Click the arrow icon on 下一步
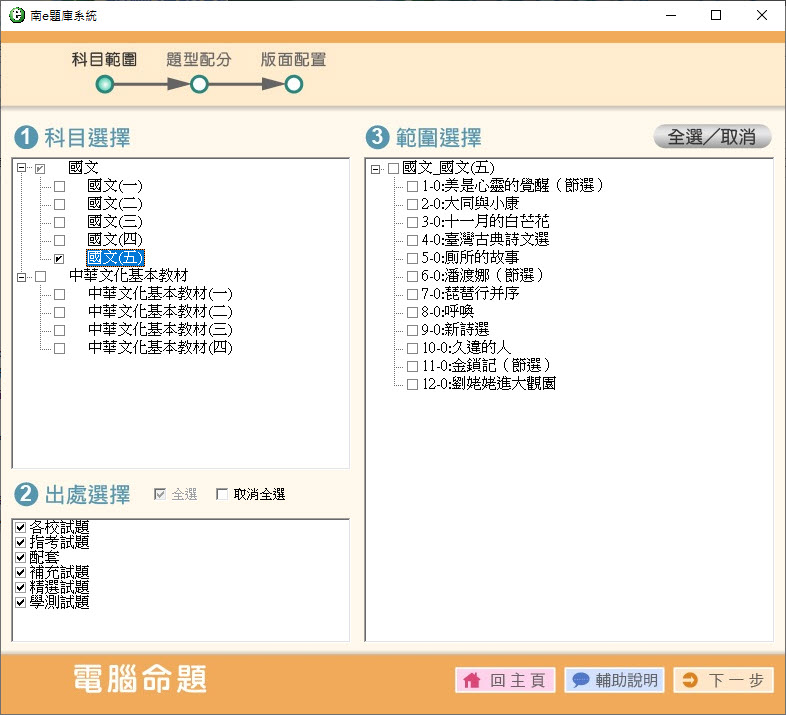This screenshot has height=715, width=786. [689, 681]
